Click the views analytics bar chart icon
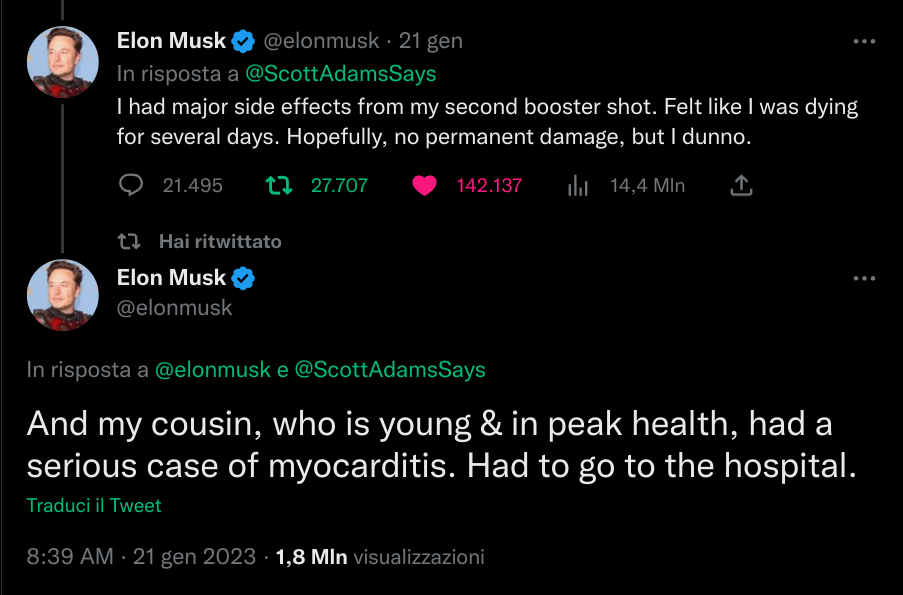Viewport: 903px width, 595px height. [578, 185]
